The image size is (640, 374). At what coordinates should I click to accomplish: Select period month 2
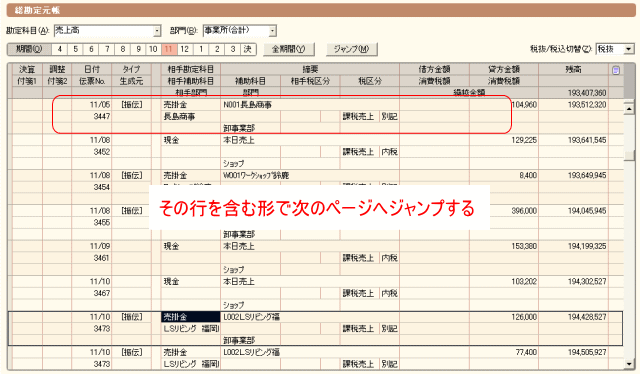point(217,49)
